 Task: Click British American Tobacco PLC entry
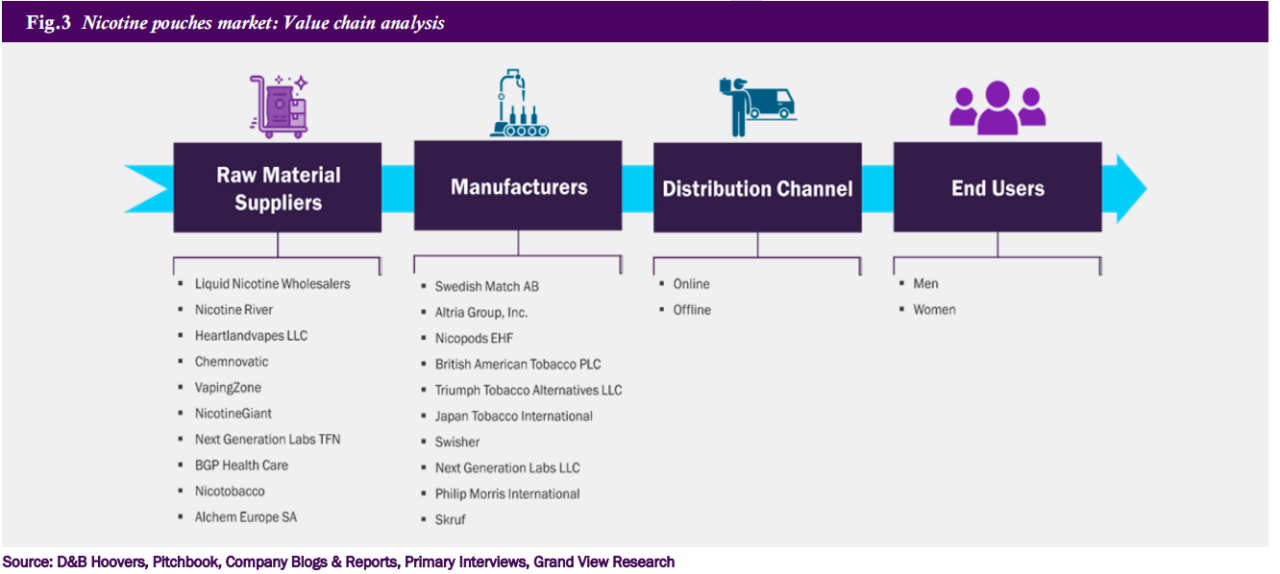pyautogui.click(x=517, y=364)
